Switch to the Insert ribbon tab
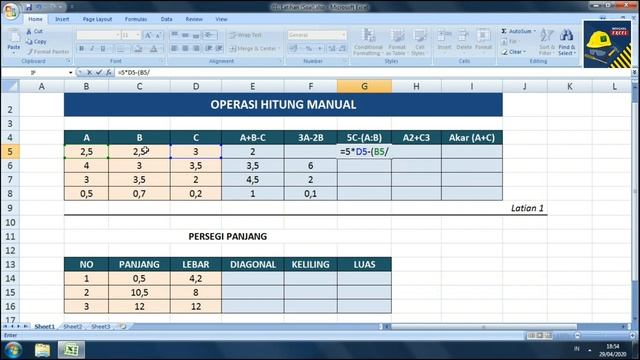640x360 pixels. pyautogui.click(x=62, y=19)
